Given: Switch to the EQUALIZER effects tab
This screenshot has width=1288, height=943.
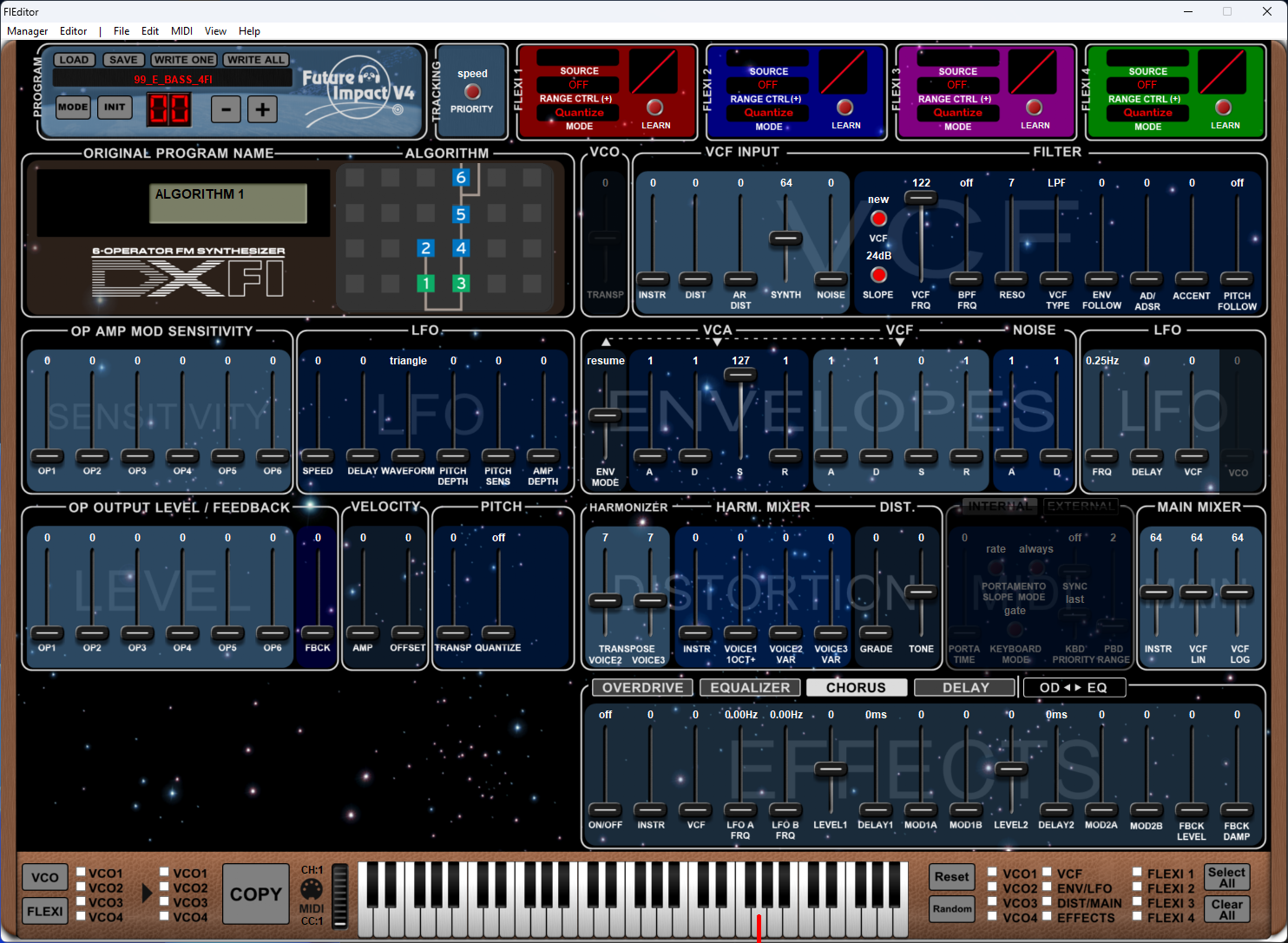Looking at the screenshot, I should click(750, 688).
